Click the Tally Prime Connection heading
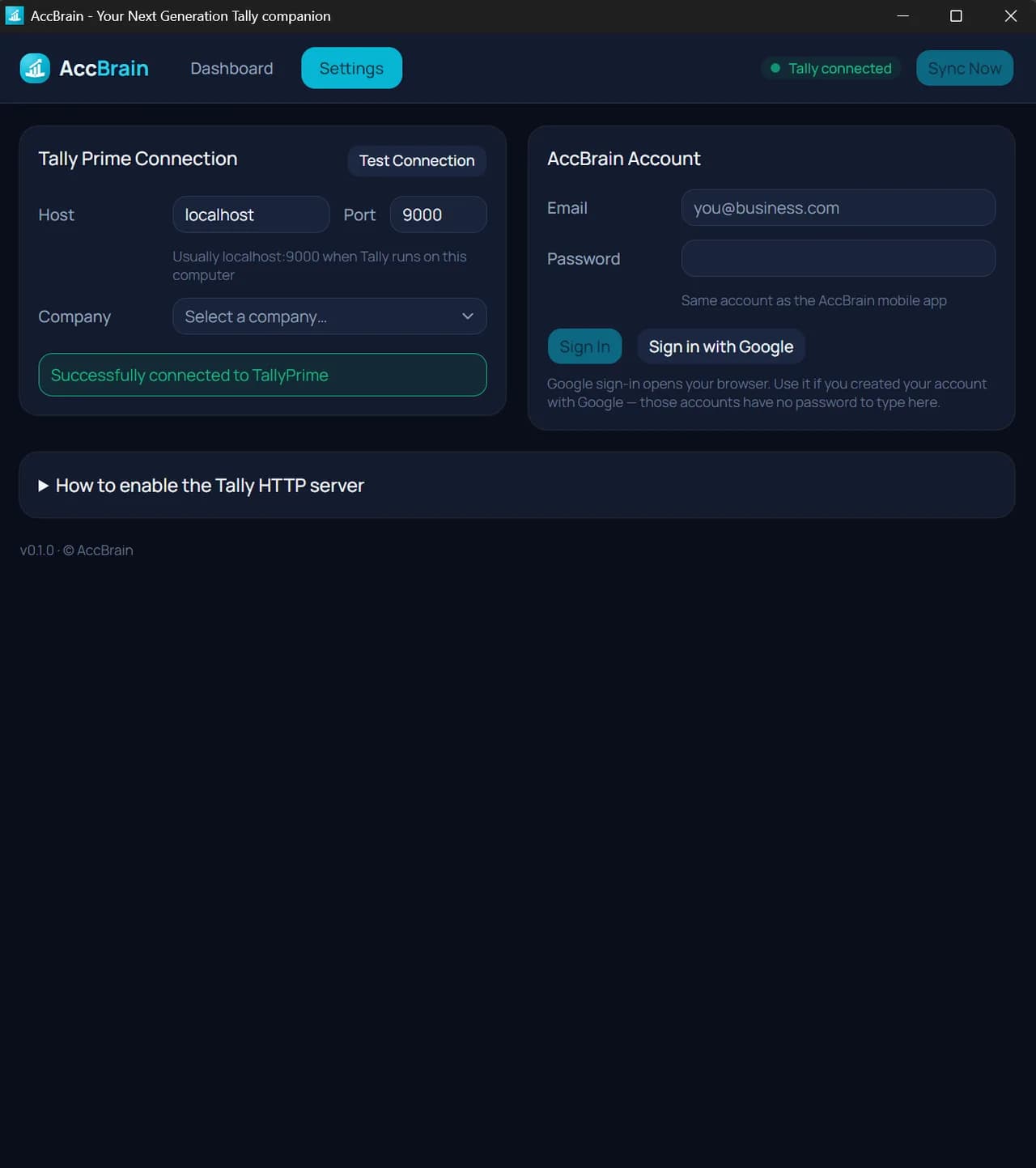The image size is (1036, 1168). 138,159
